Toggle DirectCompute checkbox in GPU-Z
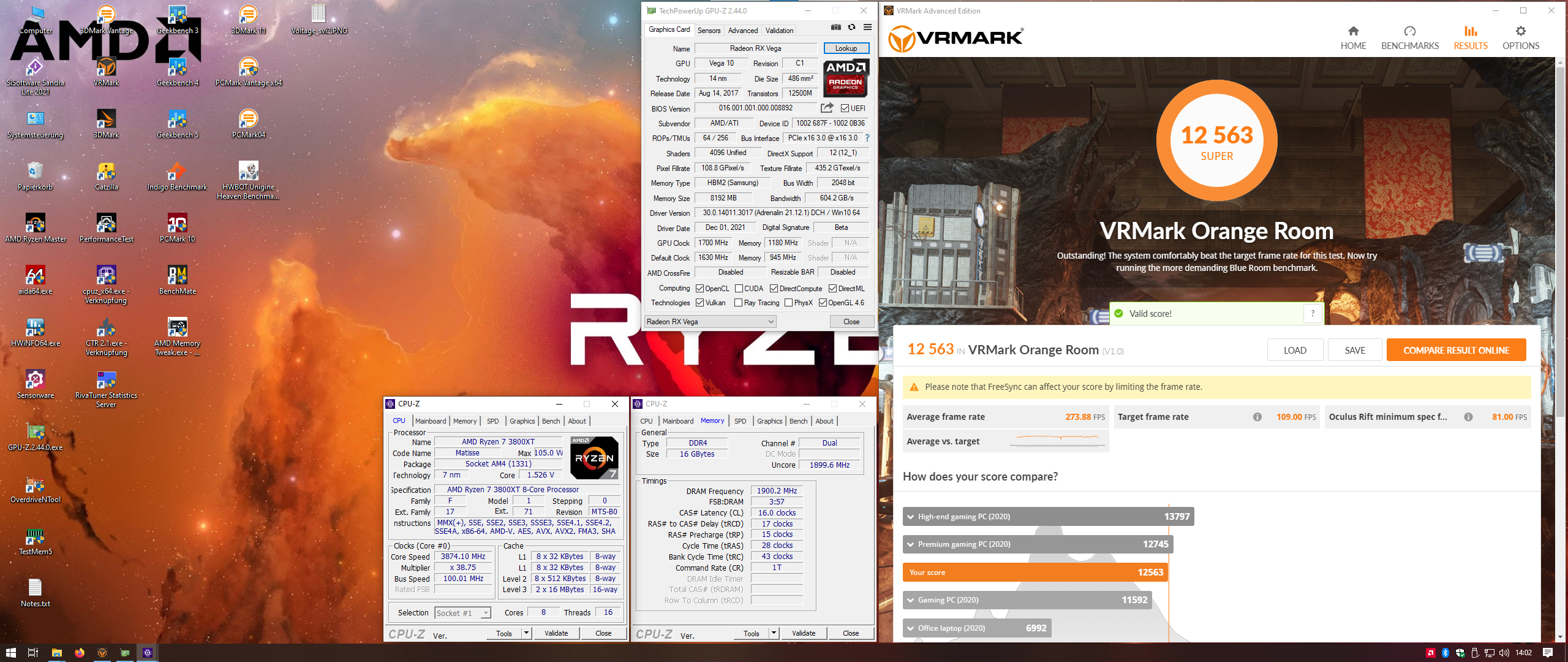 (x=774, y=289)
